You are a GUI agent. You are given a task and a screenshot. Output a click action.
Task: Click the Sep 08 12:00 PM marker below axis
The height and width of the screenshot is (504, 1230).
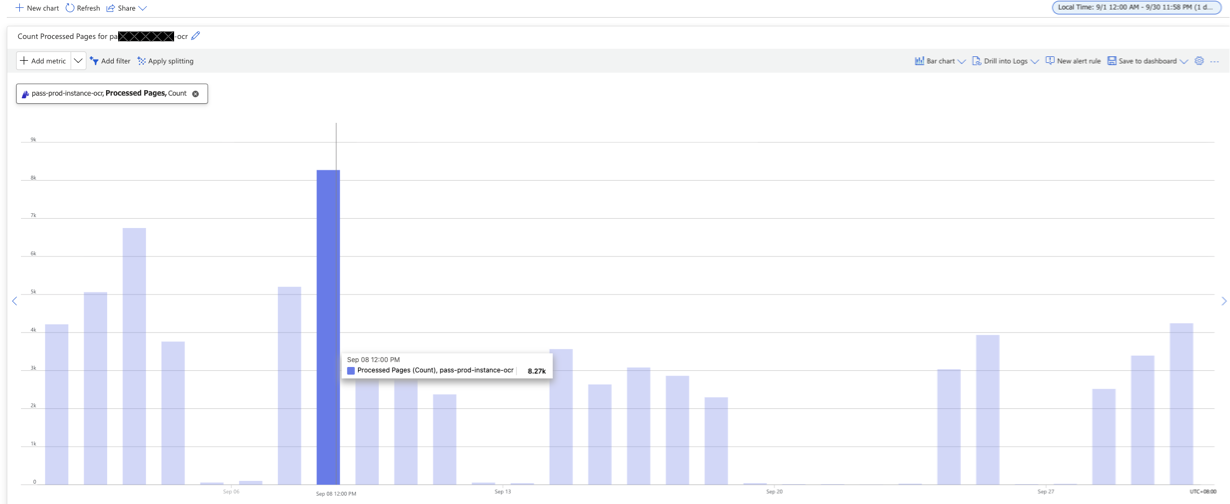(336, 493)
